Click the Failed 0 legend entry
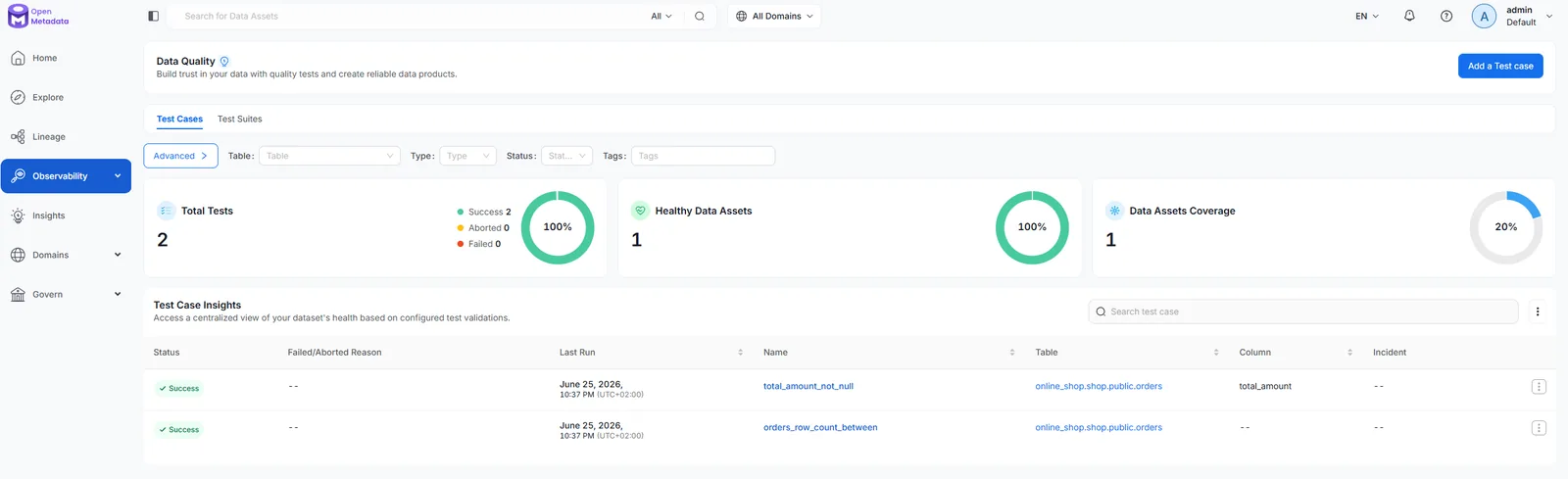The image size is (1568, 479). click(479, 244)
